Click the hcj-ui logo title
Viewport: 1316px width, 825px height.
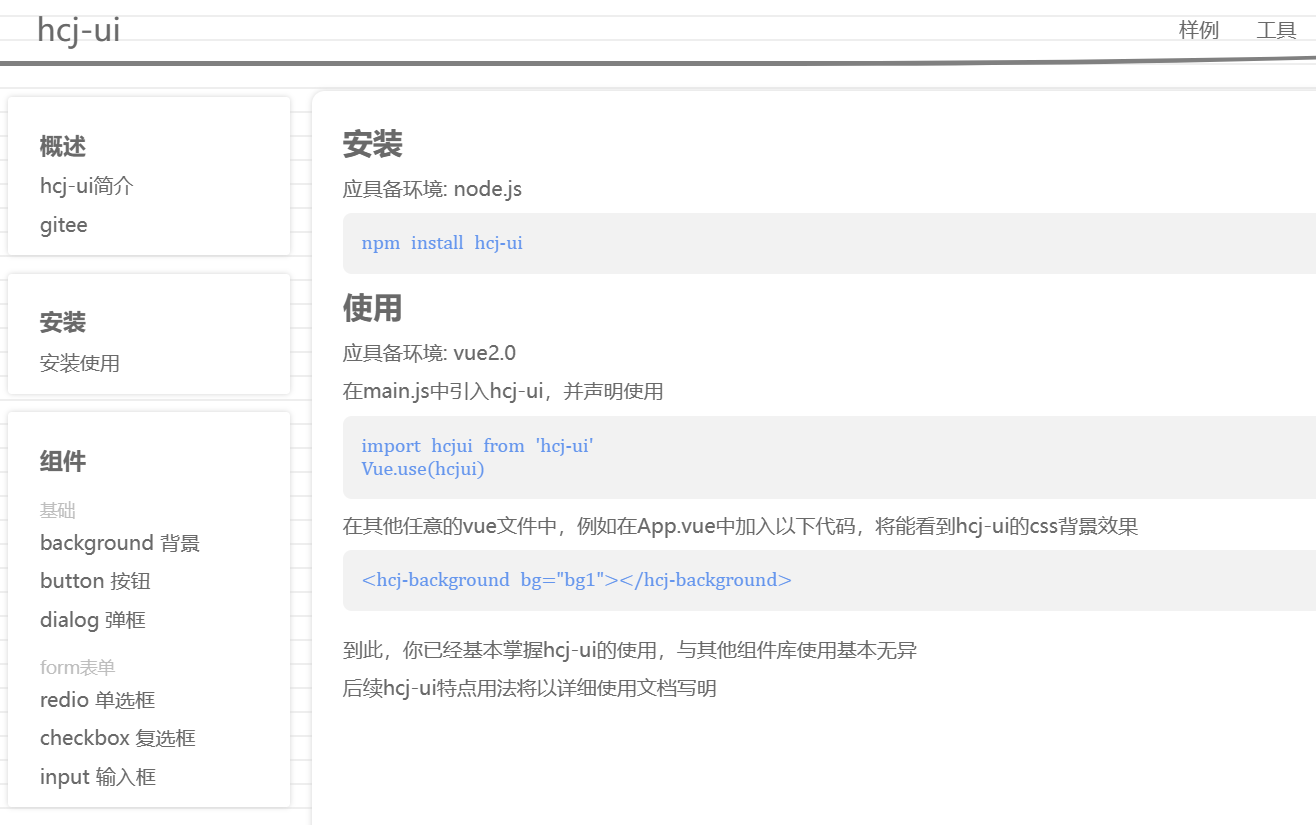point(78,30)
